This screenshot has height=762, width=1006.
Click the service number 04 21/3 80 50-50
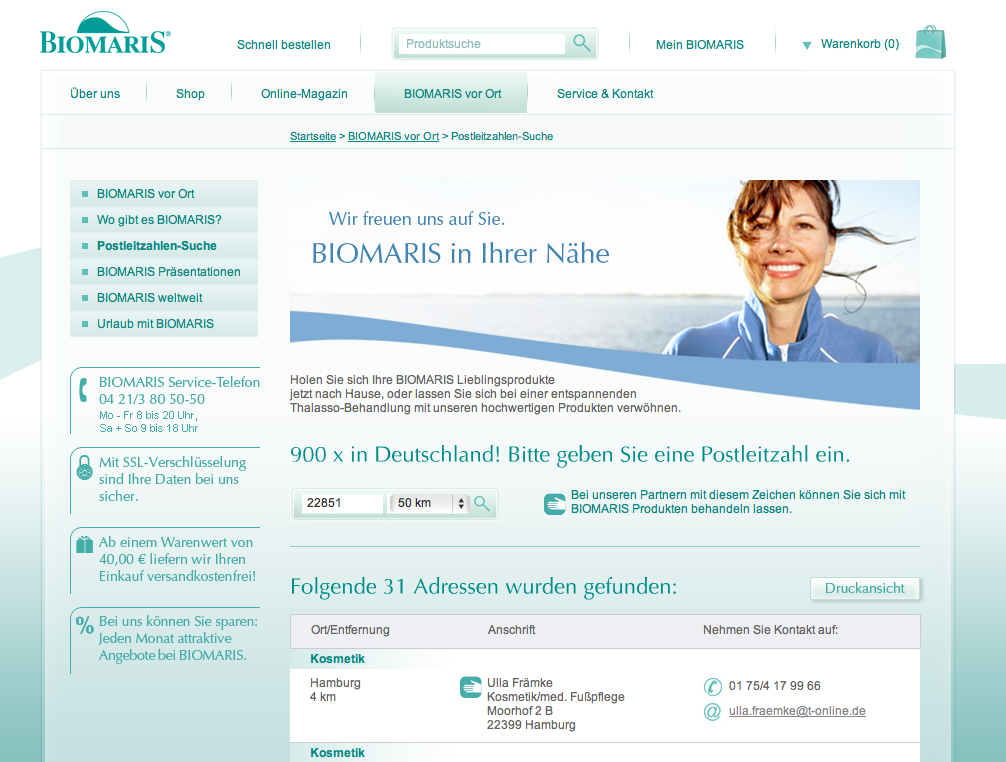pyautogui.click(x=152, y=399)
